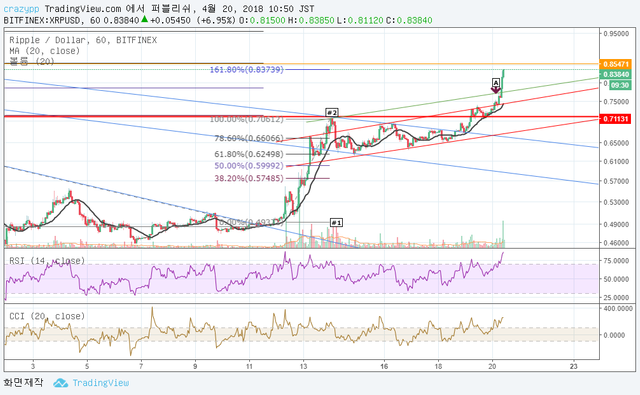Select the 볼륨 (20) volume indicator label
Viewport: 640px width, 395px height.
tap(32, 62)
